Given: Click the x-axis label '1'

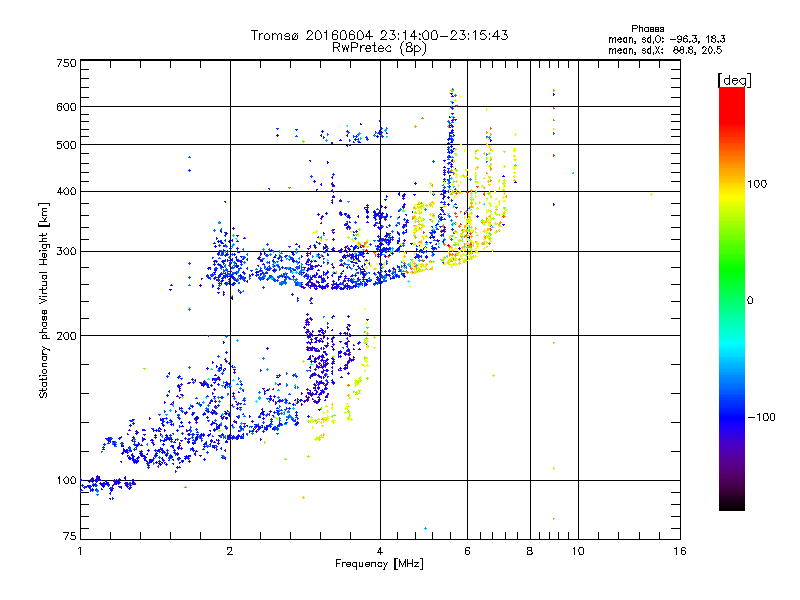Looking at the screenshot, I should pyautogui.click(x=80, y=551).
